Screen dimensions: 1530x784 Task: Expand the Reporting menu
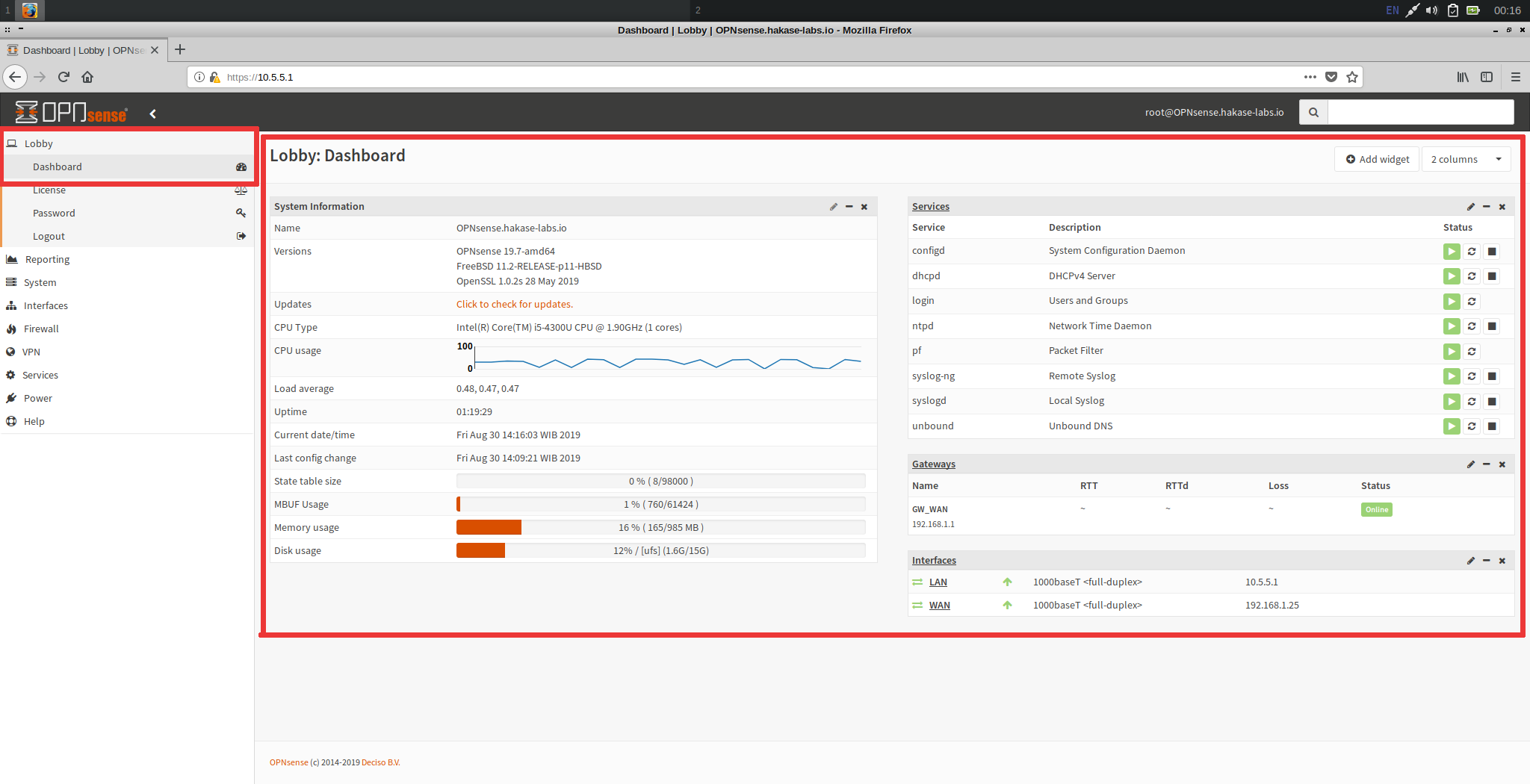127,259
